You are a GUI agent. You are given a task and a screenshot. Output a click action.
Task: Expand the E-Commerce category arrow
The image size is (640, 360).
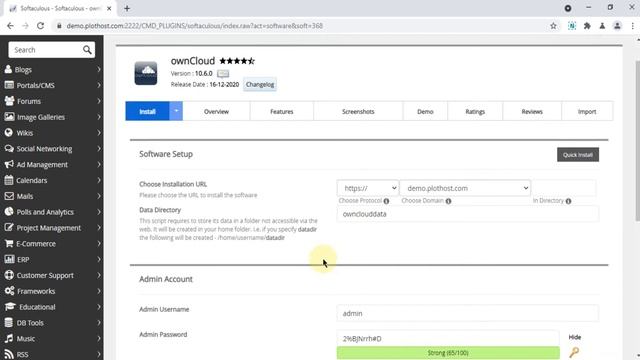point(99,243)
